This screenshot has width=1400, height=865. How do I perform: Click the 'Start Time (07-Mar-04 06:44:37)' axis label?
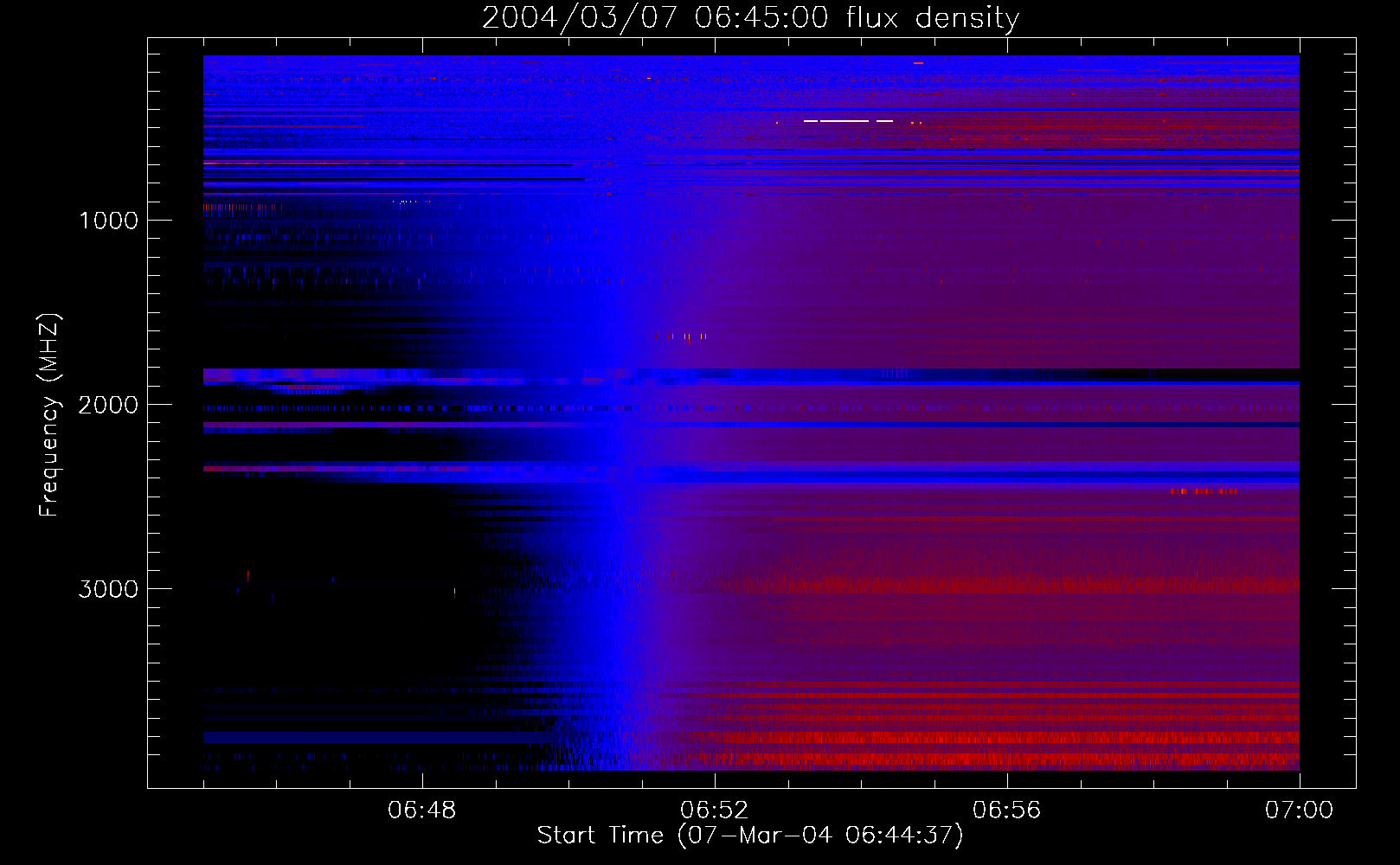pyautogui.click(x=750, y=836)
